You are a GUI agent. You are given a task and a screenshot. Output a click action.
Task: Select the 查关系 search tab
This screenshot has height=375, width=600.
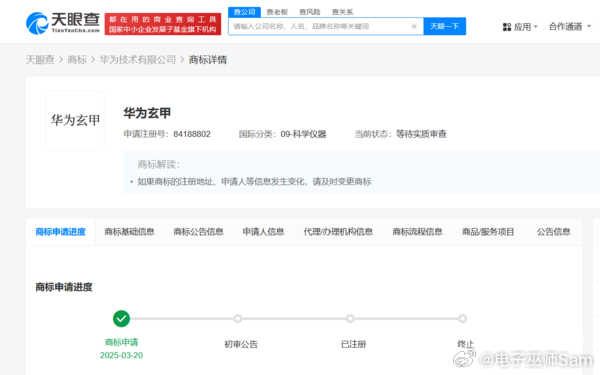pyautogui.click(x=342, y=12)
